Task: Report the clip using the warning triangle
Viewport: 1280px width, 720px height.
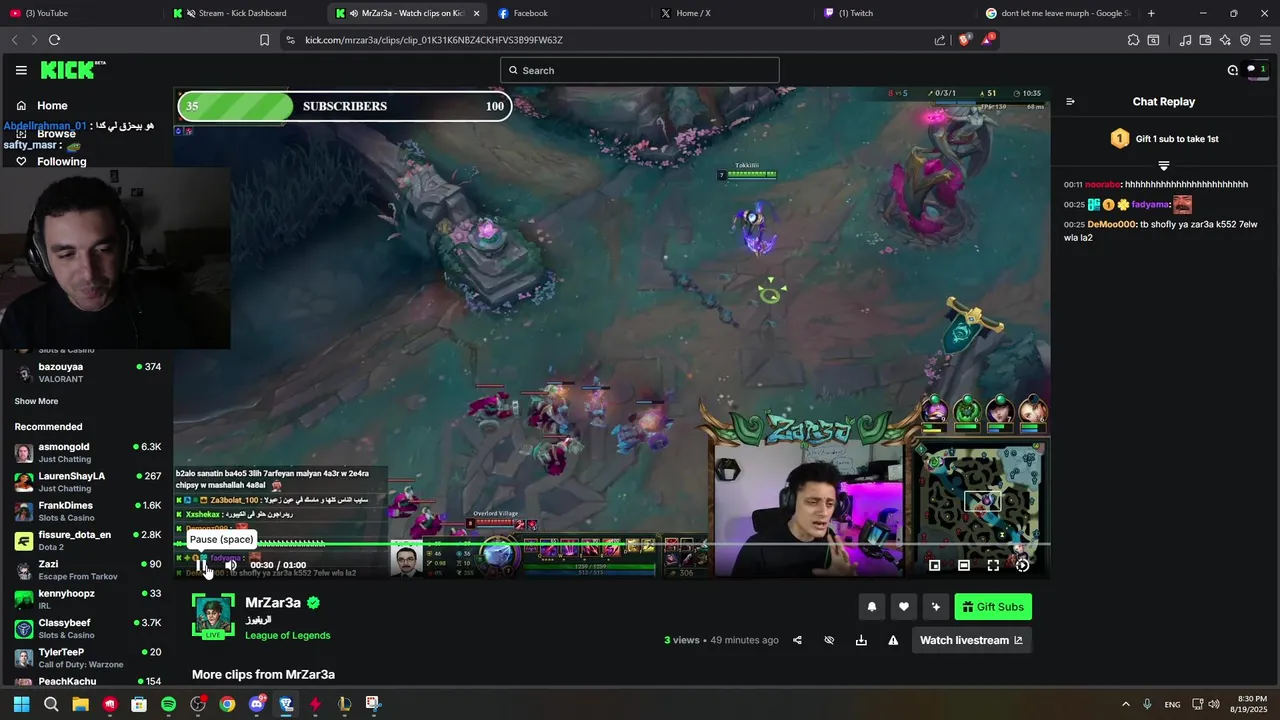Action: coord(893,640)
